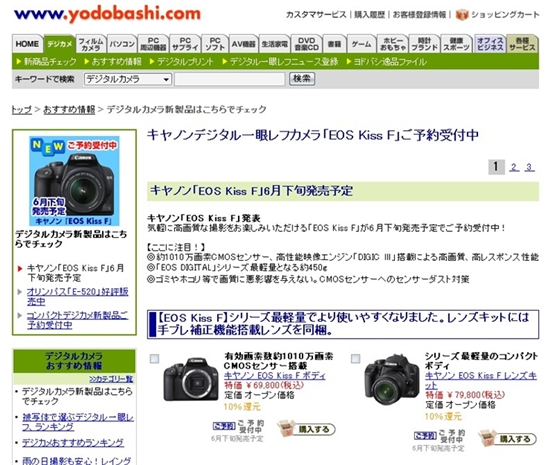Click the www.yodobashi.com site logo

pos(107,14)
